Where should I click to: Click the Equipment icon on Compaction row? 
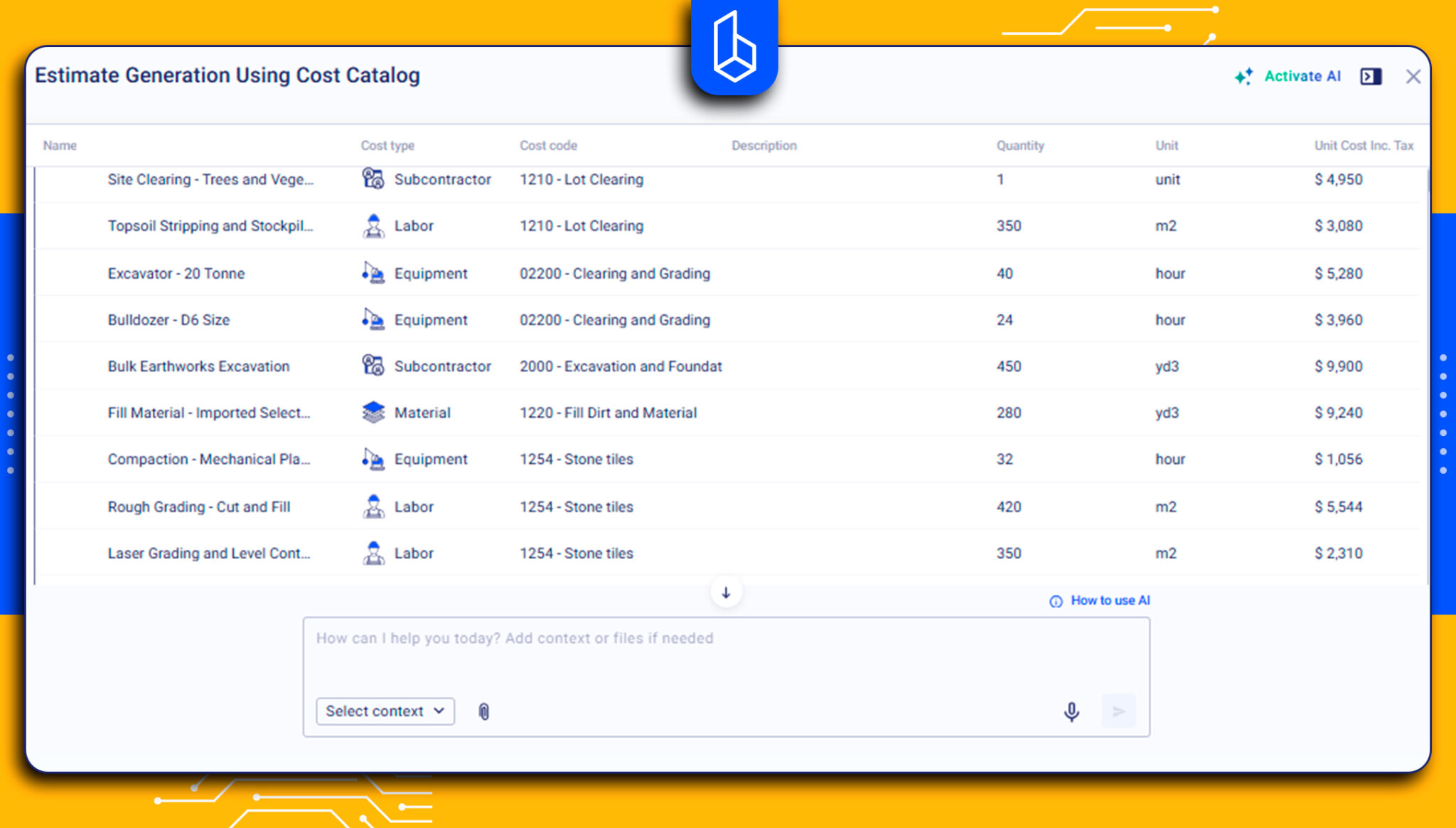point(372,459)
